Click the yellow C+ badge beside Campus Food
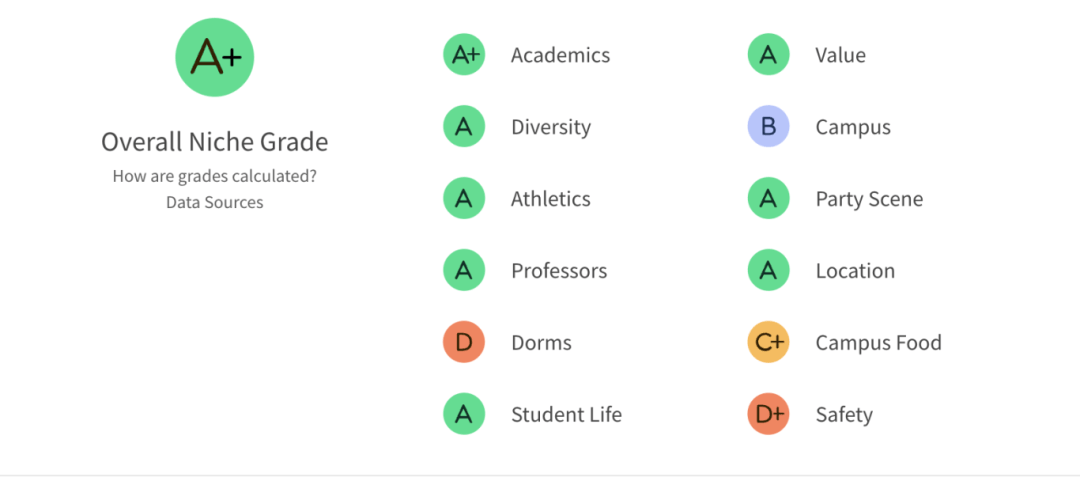The height and width of the screenshot is (477, 1080). (769, 342)
